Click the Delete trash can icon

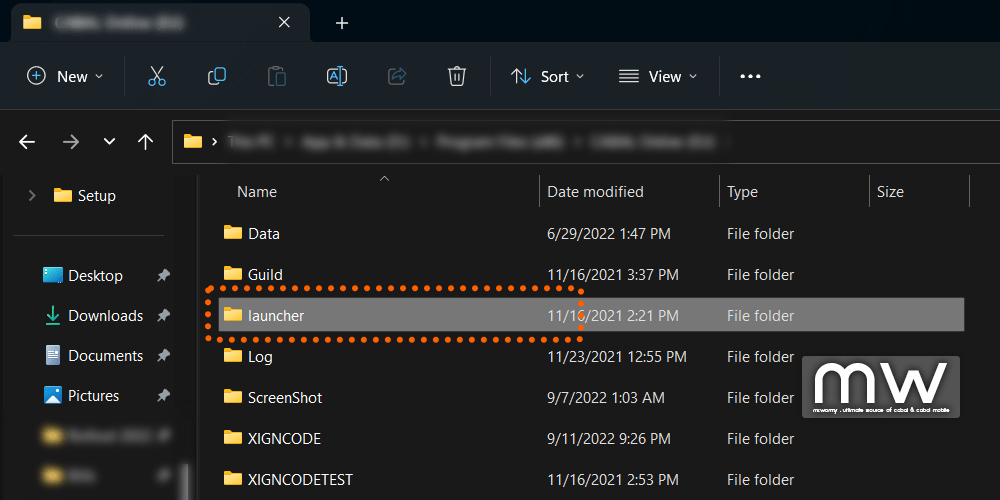(x=457, y=76)
